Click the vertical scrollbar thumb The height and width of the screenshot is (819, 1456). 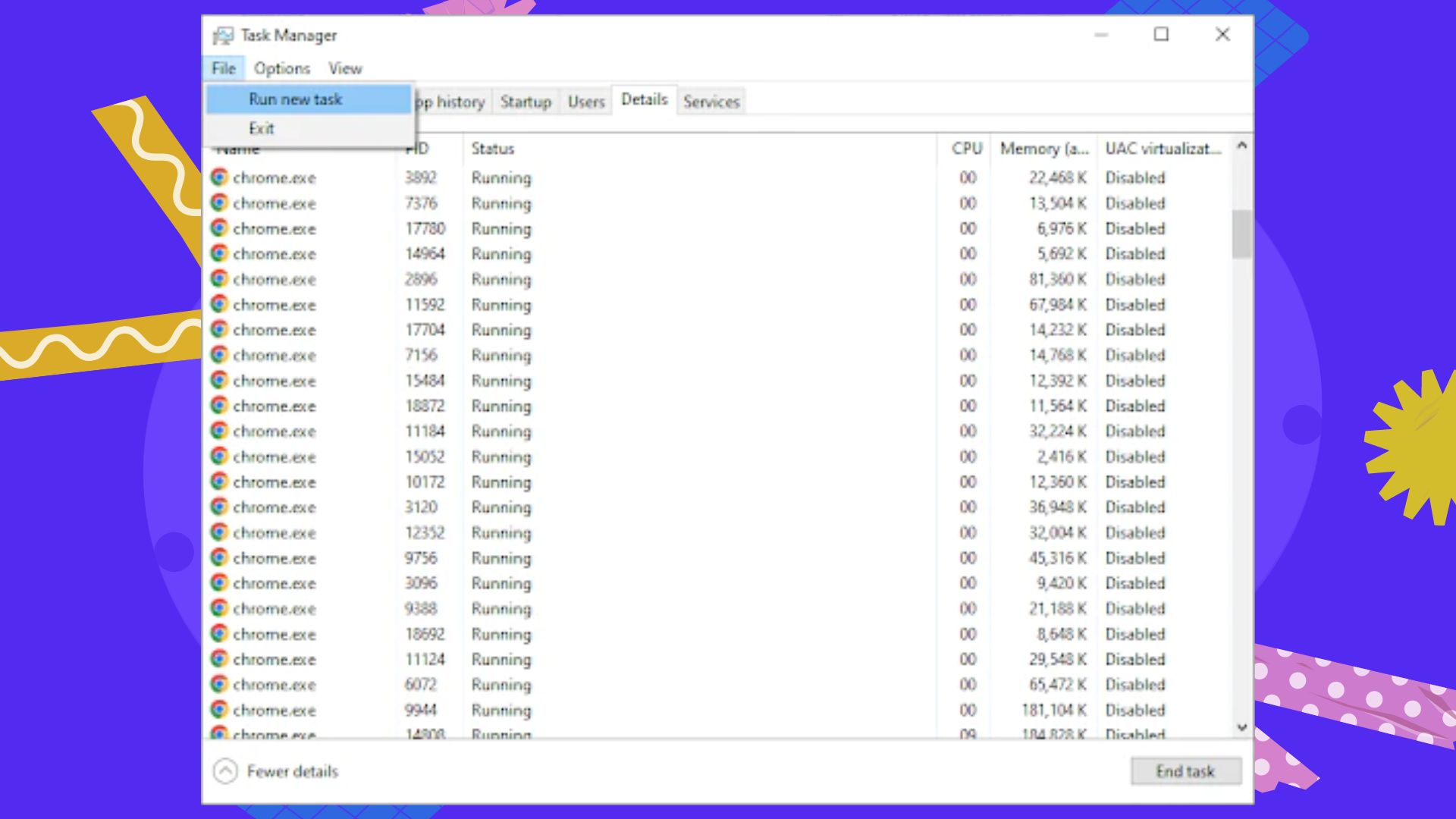1241,234
